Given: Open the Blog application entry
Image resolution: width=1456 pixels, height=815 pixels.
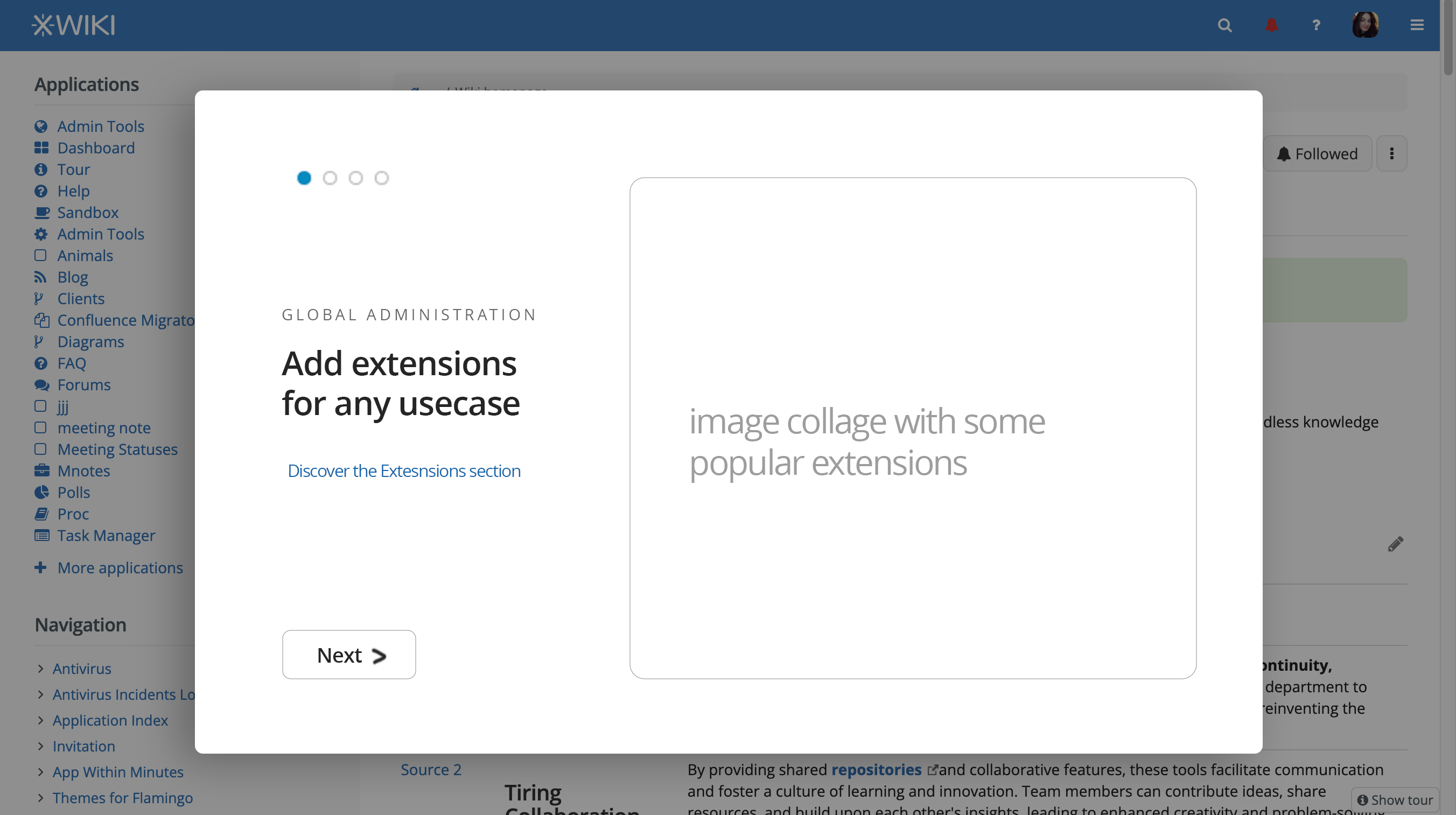Looking at the screenshot, I should click(72, 278).
